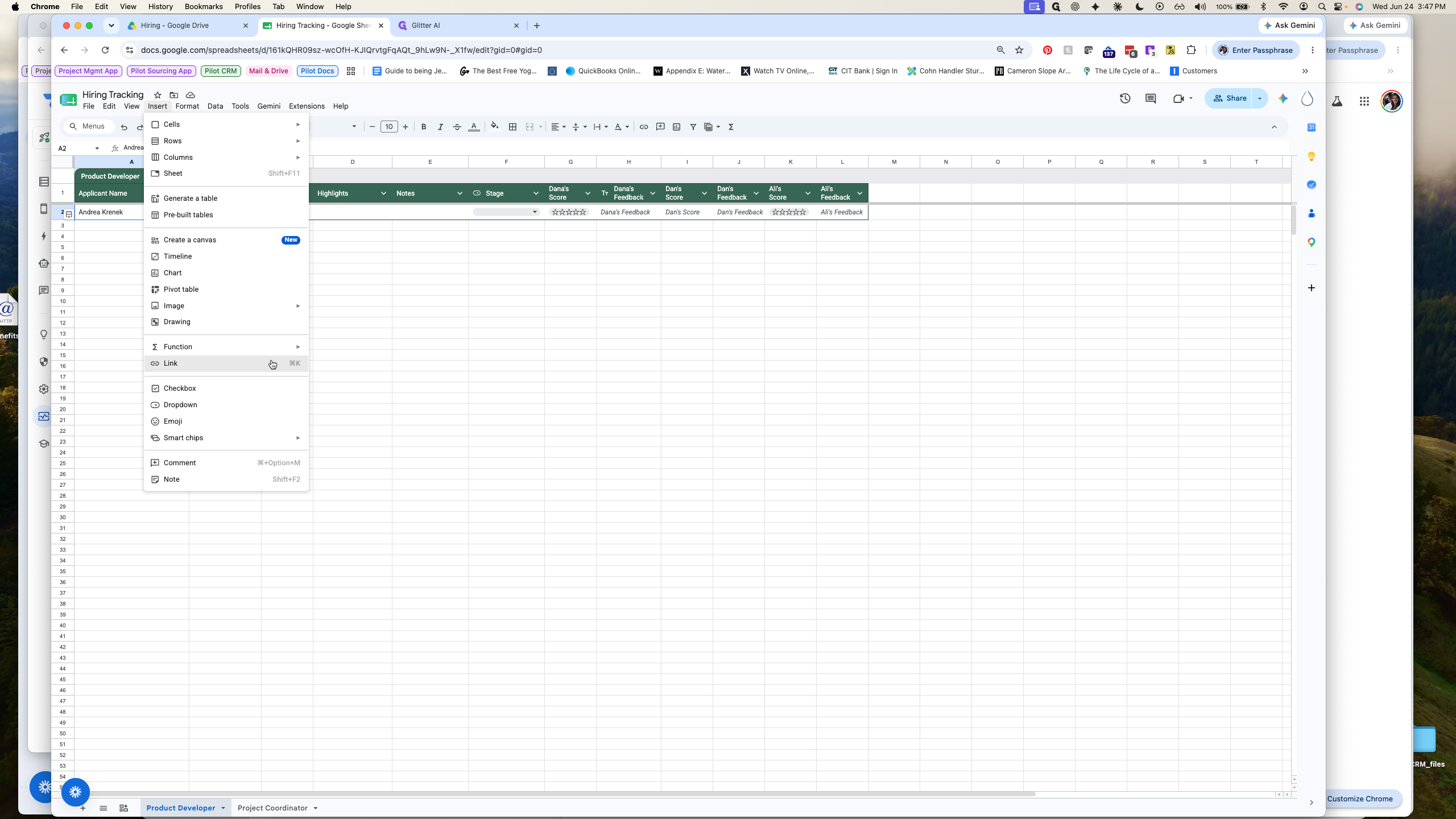Open Project Coordinator sheet tab menu
The width and height of the screenshot is (1456, 819).
pyautogui.click(x=316, y=808)
